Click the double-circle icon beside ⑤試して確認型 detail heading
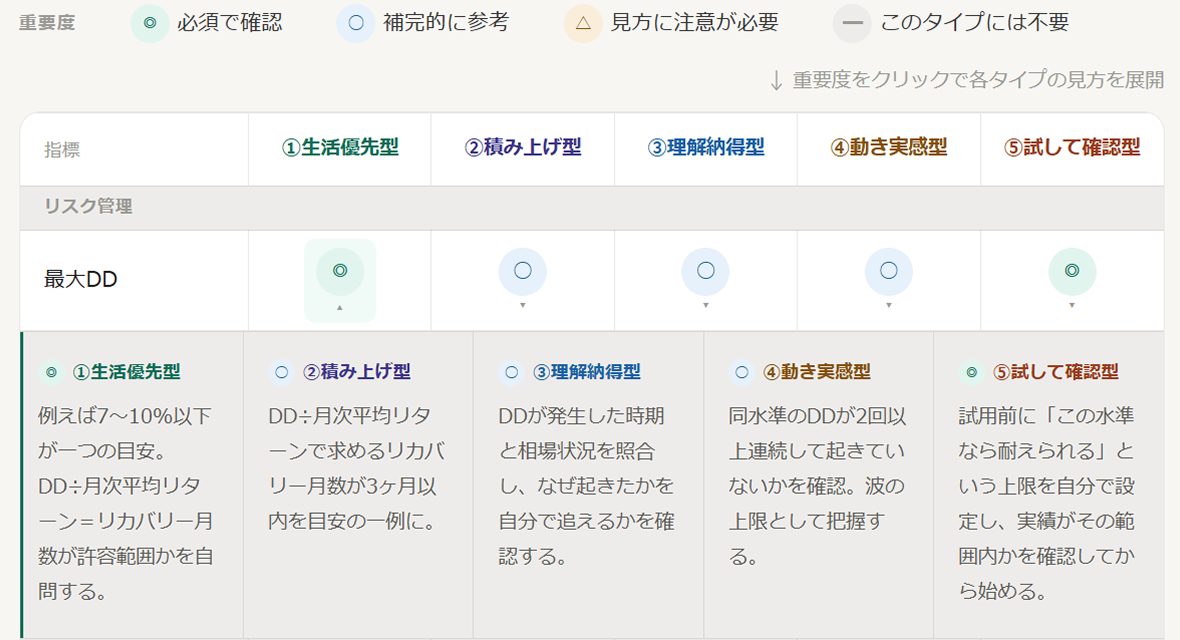Screen dimensions: 1180x640 click(972, 372)
